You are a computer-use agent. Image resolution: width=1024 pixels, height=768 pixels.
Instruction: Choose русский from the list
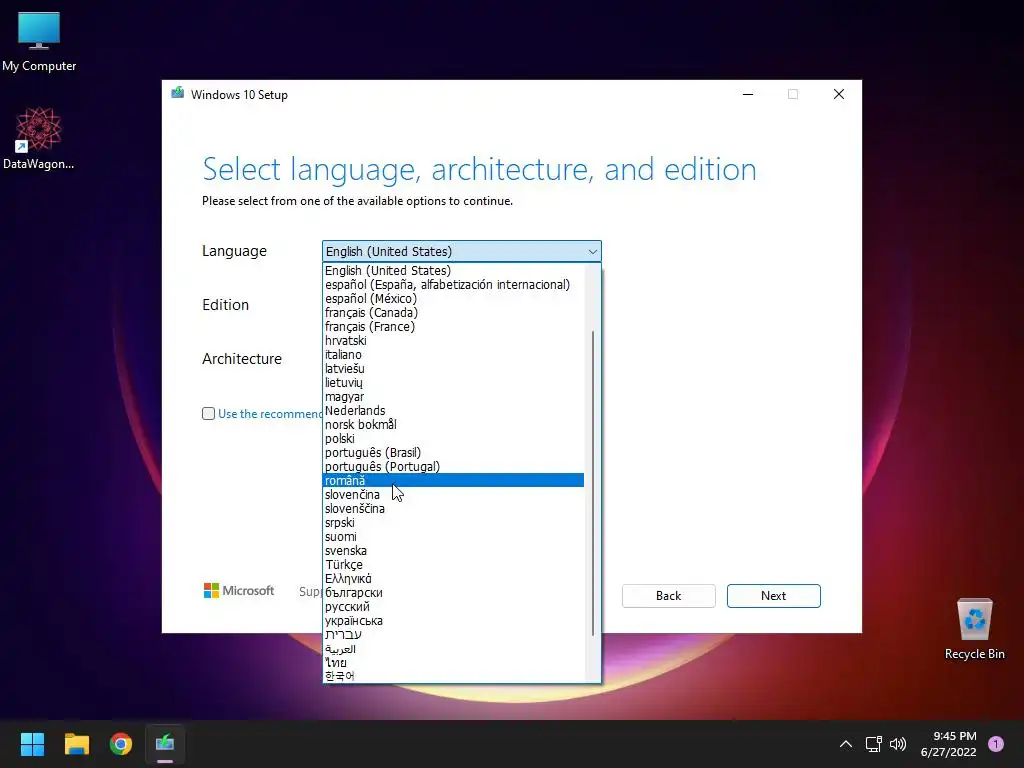(453, 607)
